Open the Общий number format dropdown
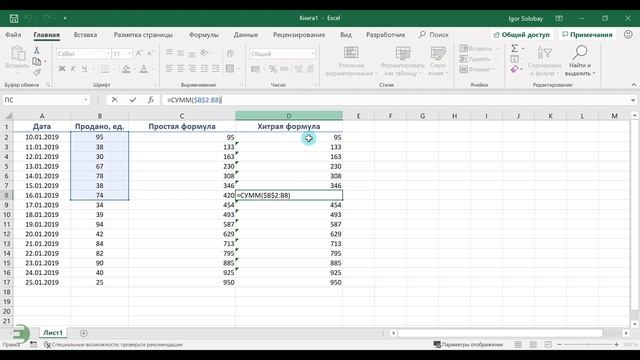 pyautogui.click(x=313, y=53)
